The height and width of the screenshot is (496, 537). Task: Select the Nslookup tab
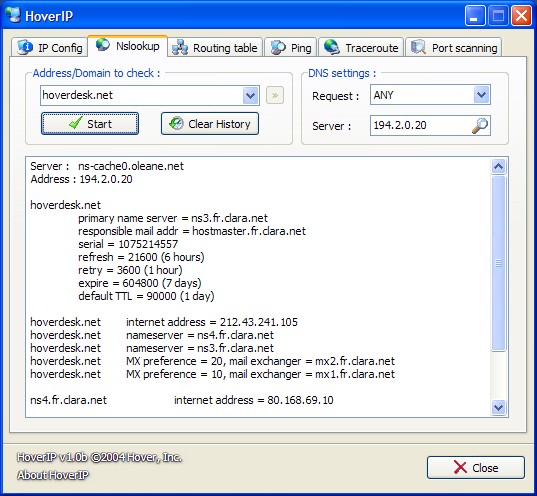128,46
